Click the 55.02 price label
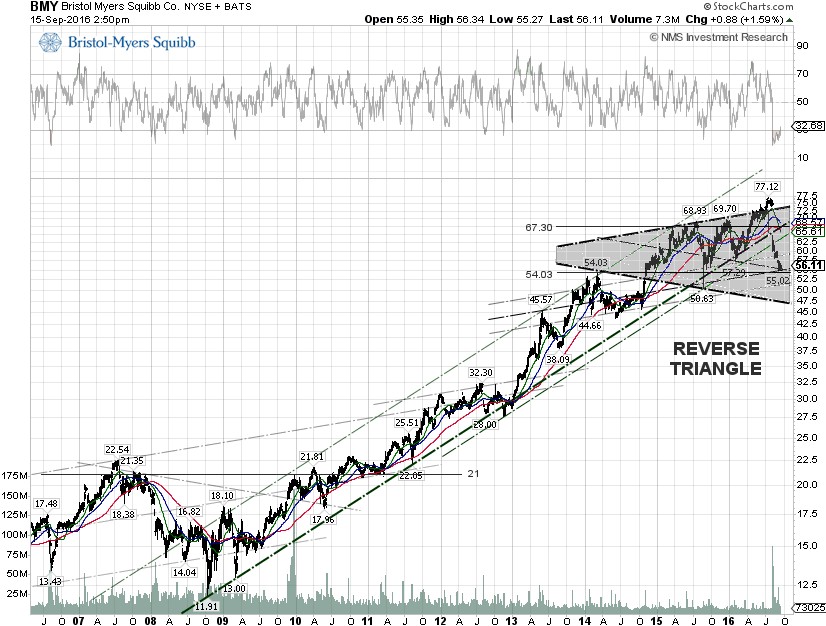 pyautogui.click(x=778, y=281)
